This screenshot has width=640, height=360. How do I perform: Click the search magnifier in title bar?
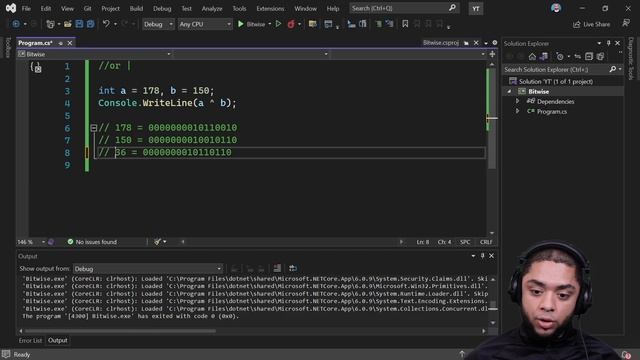(452, 8)
